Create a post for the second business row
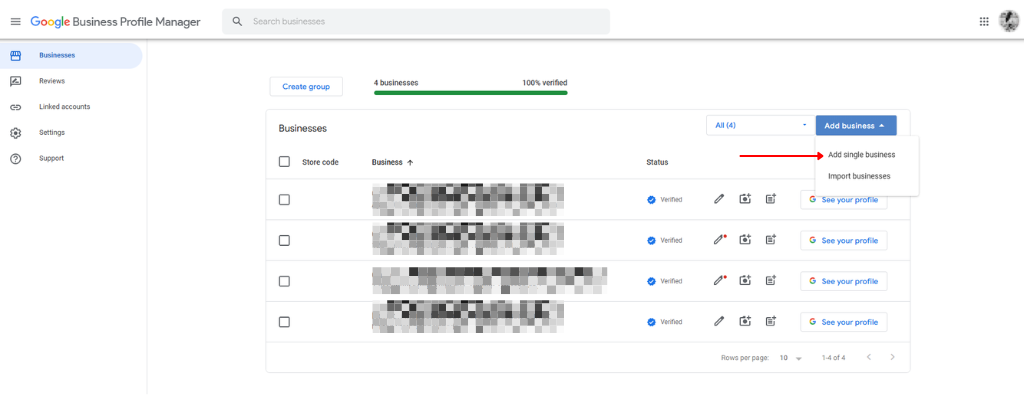 (771, 240)
